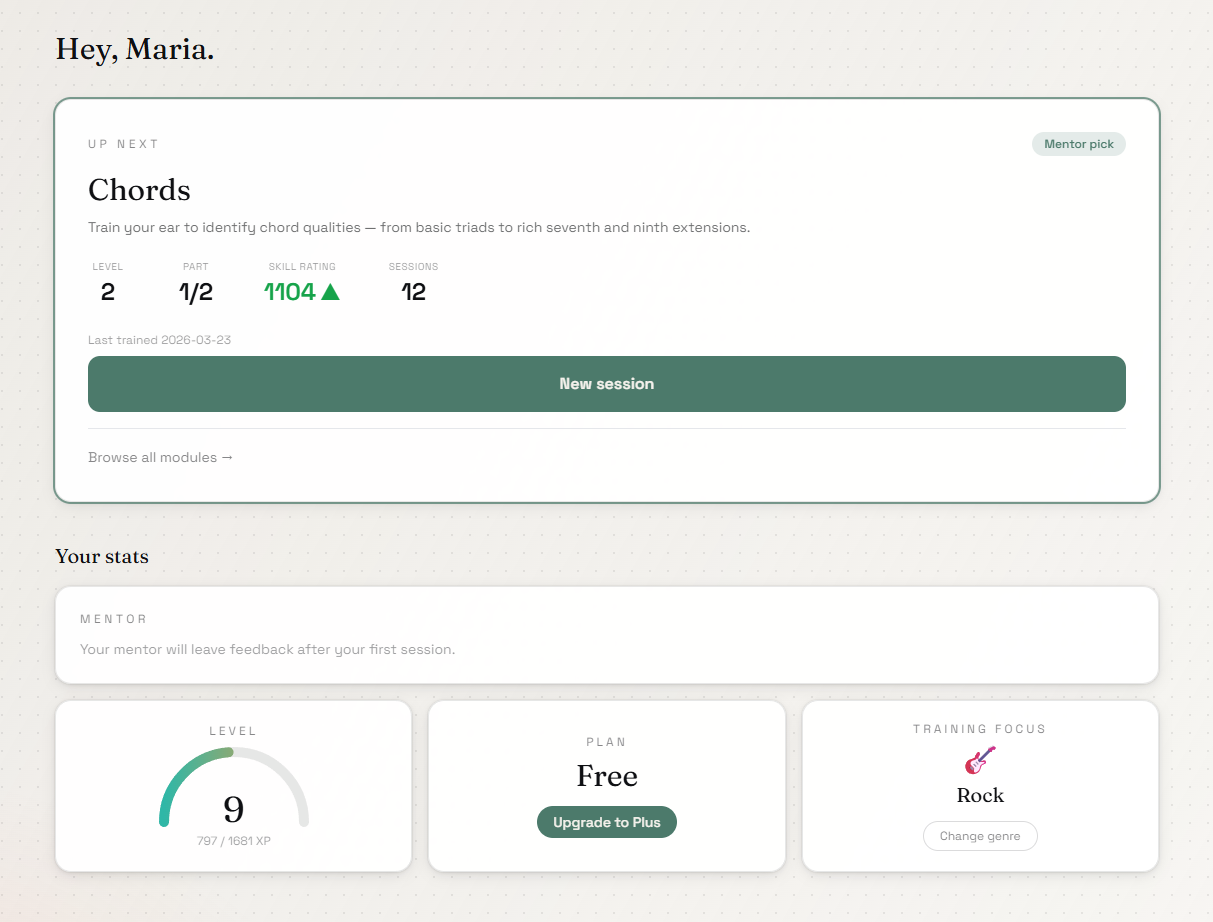The height and width of the screenshot is (922, 1213).
Task: Open Browse all modules
Action: pos(160,457)
